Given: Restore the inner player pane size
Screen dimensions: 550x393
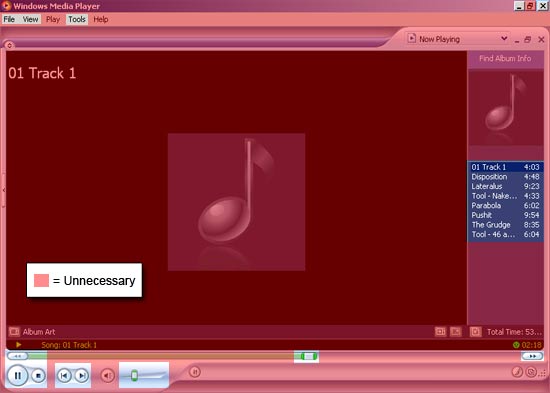Looking at the screenshot, I should pos(528,40).
